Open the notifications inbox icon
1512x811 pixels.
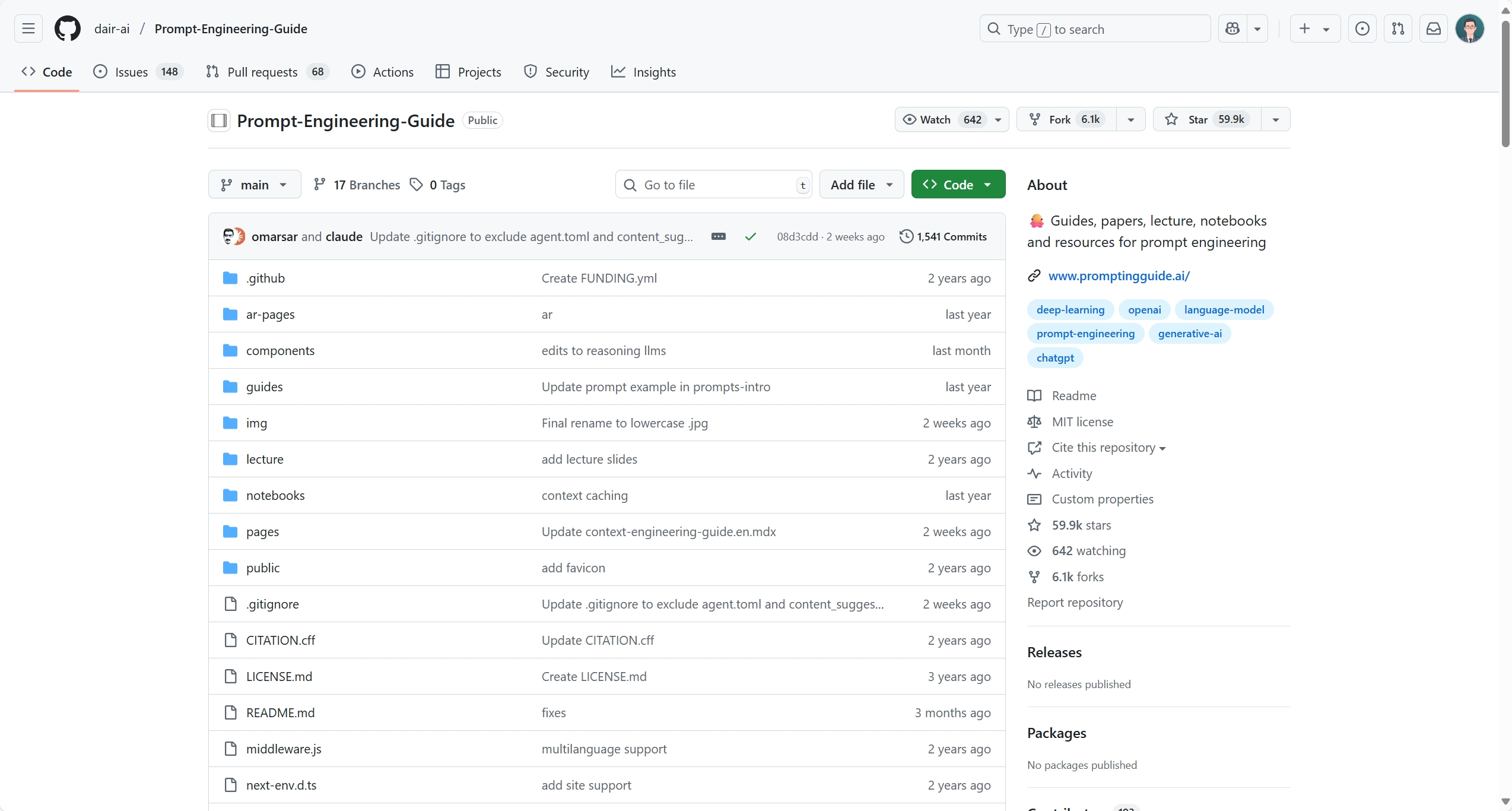(x=1433, y=28)
